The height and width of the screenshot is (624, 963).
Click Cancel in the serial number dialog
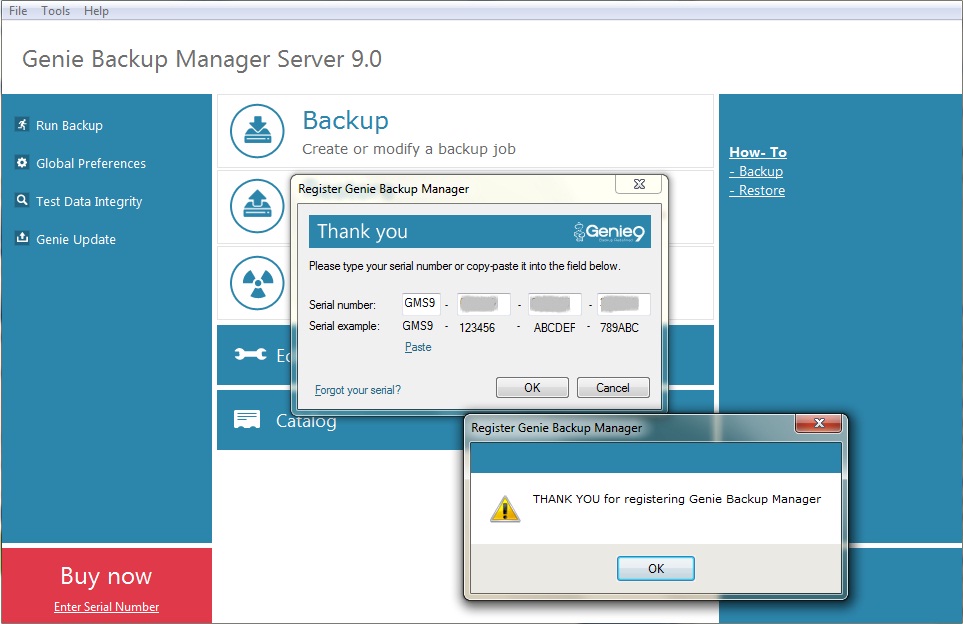click(613, 388)
